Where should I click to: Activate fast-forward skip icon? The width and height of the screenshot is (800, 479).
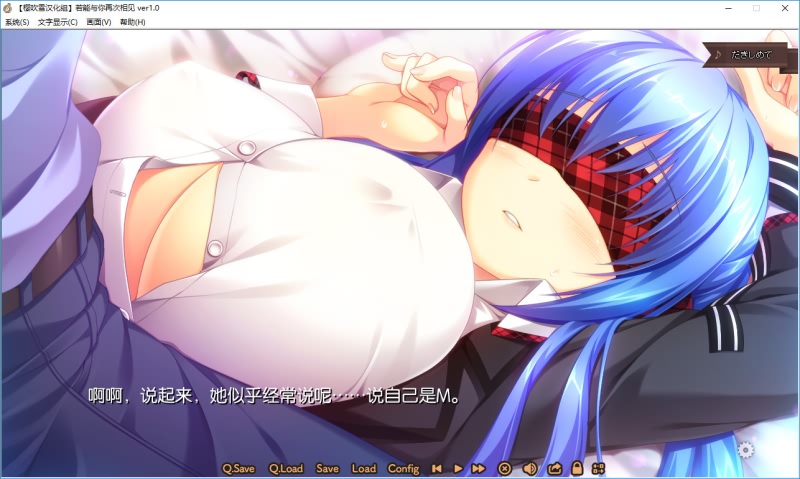pyautogui.click(x=479, y=468)
